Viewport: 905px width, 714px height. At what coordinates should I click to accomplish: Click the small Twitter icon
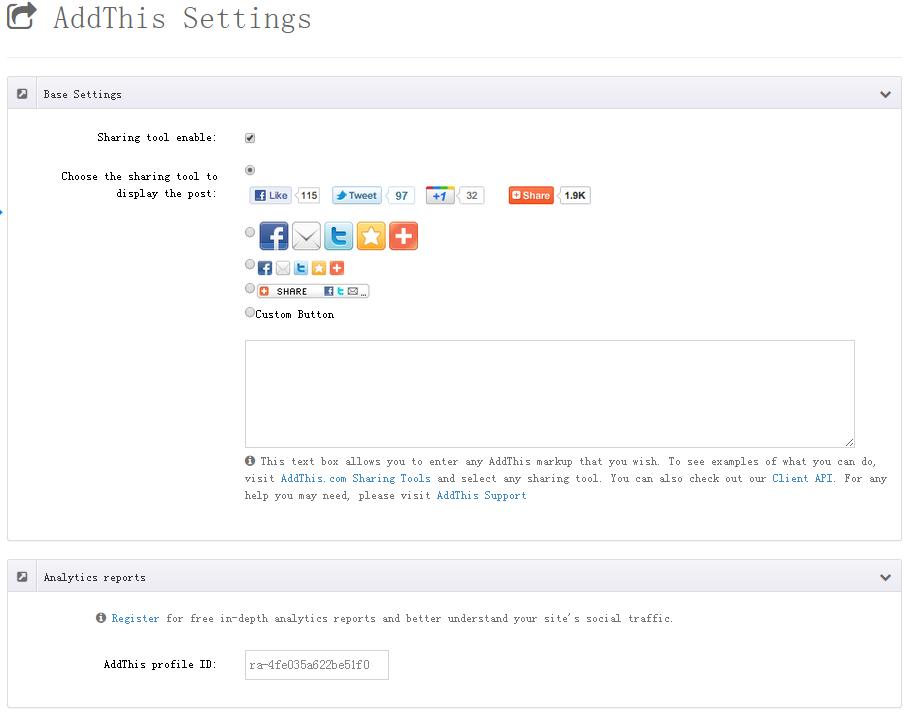pyautogui.click(x=301, y=268)
